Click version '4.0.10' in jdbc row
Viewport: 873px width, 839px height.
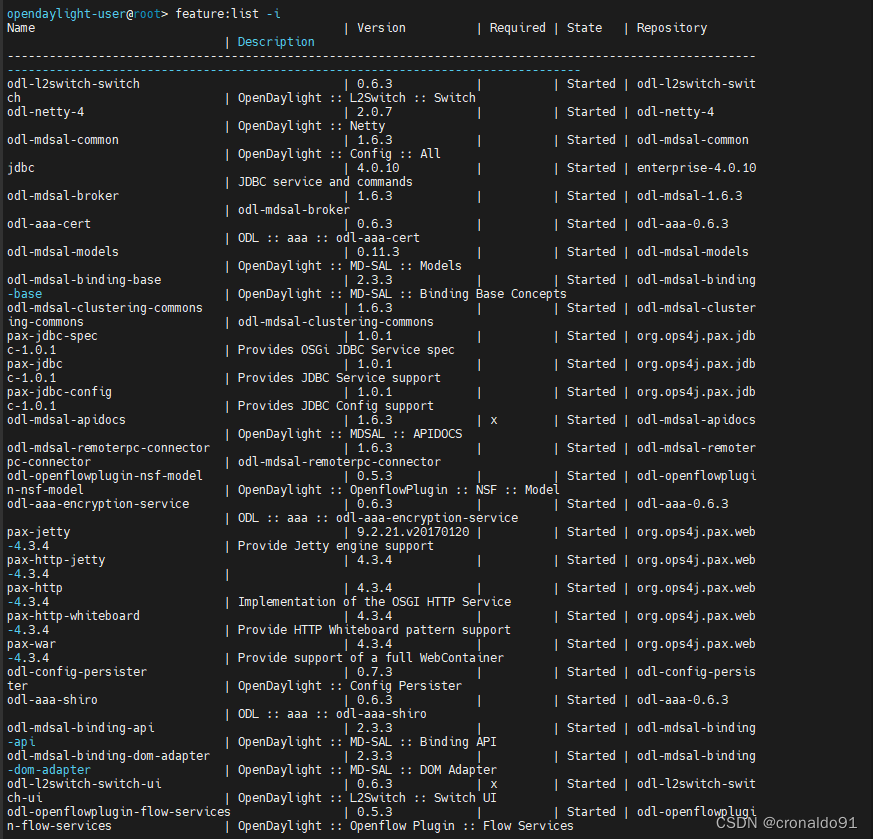(378, 168)
